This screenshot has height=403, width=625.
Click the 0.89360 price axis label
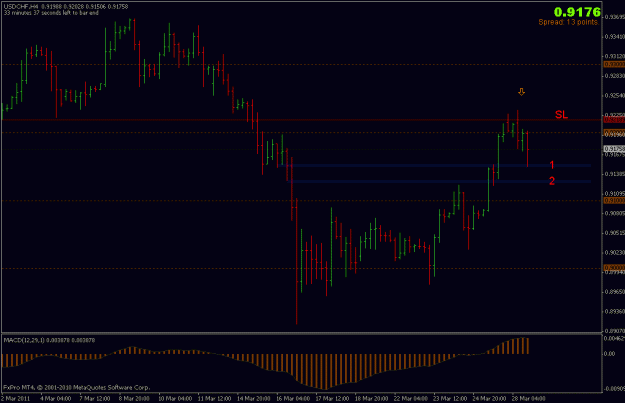pyautogui.click(x=615, y=311)
